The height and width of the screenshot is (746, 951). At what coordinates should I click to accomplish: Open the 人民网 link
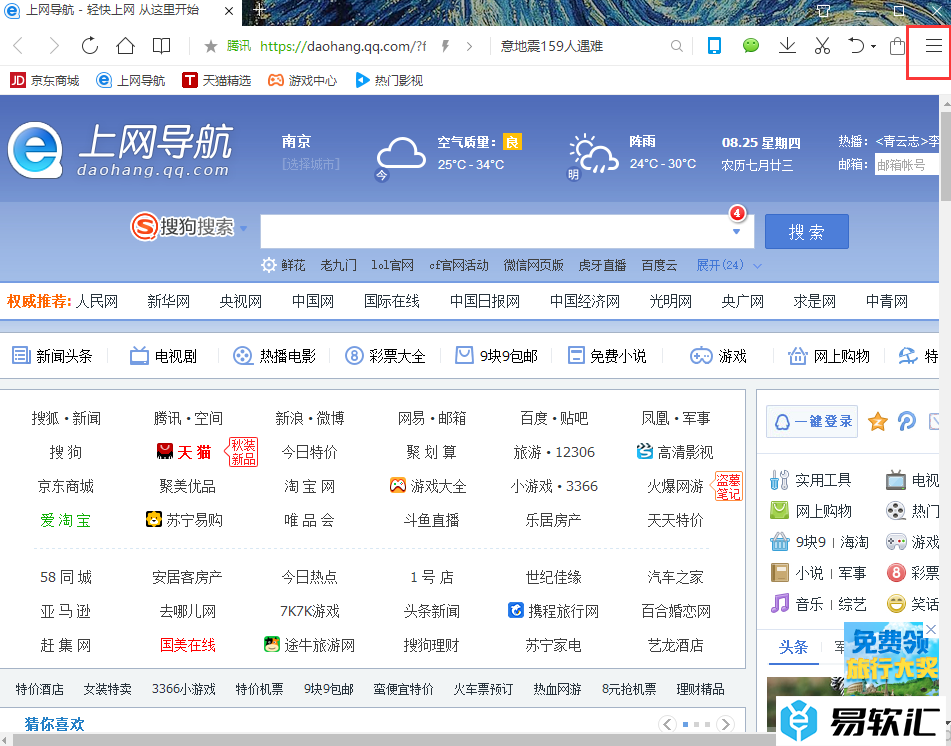(97, 301)
